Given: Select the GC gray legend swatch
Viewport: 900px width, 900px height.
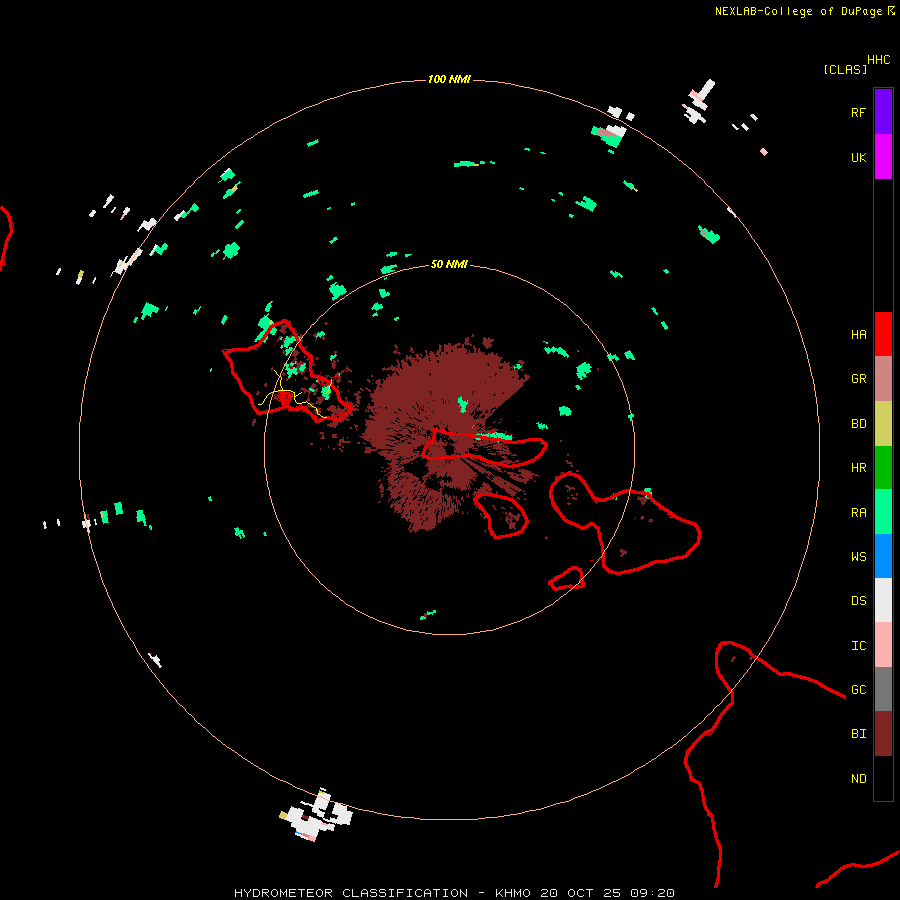Looking at the screenshot, I should [x=883, y=689].
